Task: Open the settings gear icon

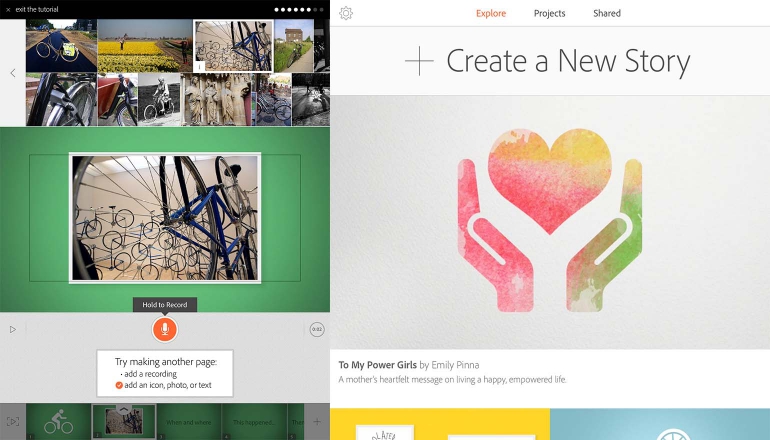Action: click(x=346, y=13)
